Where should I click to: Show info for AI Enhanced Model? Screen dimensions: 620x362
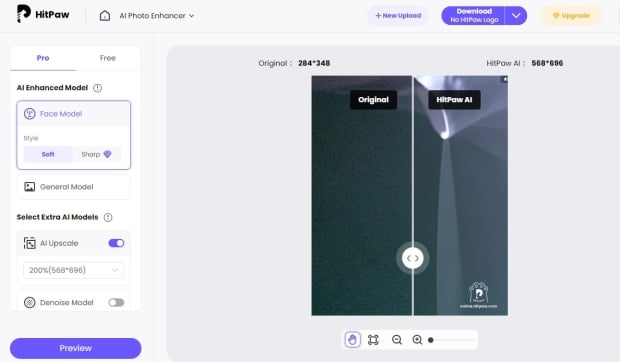coord(97,88)
